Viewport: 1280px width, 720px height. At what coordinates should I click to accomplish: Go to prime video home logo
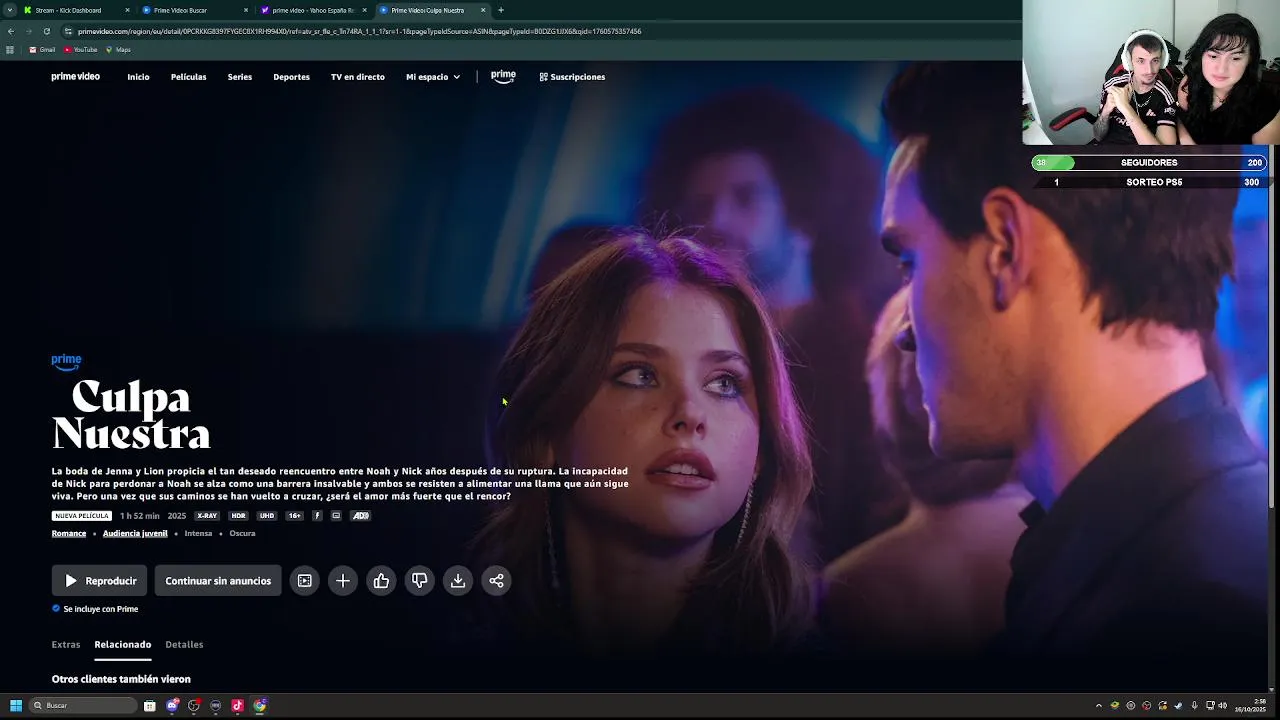(x=76, y=76)
